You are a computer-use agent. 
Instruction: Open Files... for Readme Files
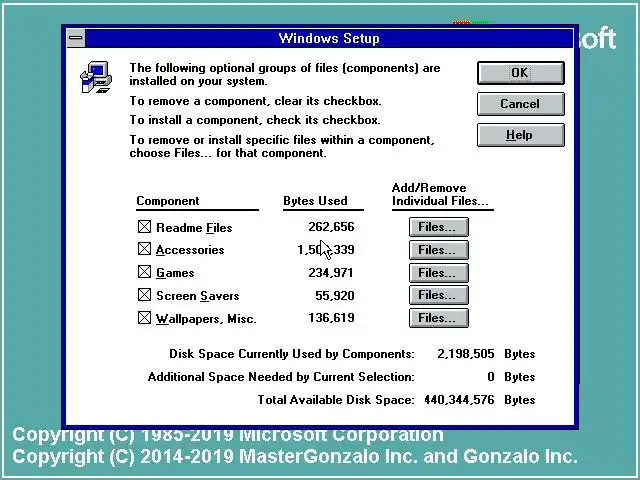438,227
